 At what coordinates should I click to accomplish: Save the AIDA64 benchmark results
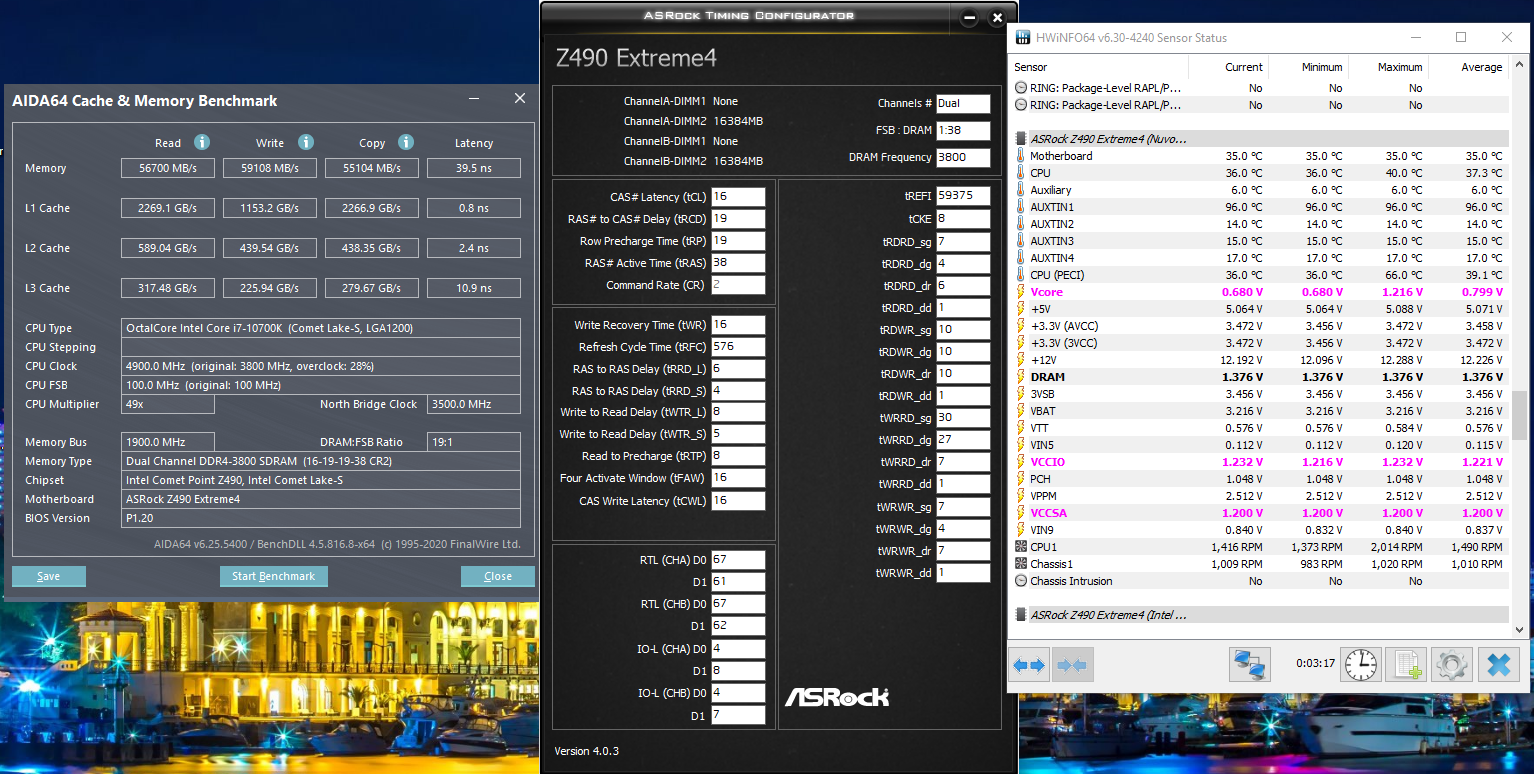49,576
